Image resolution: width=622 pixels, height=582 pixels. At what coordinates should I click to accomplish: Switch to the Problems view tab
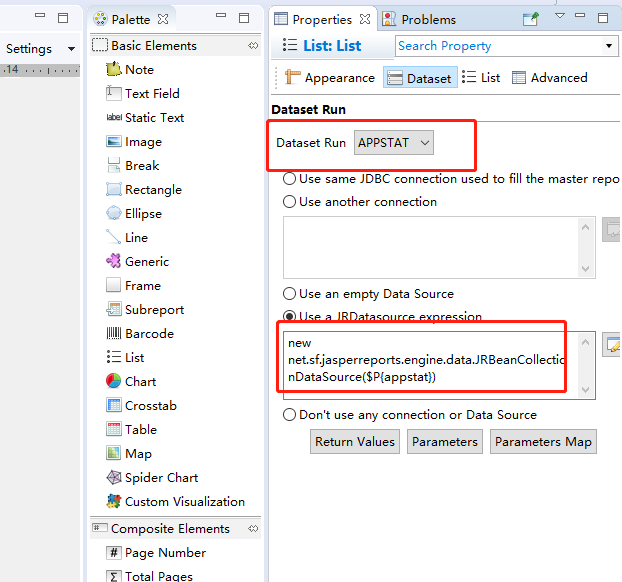419,19
